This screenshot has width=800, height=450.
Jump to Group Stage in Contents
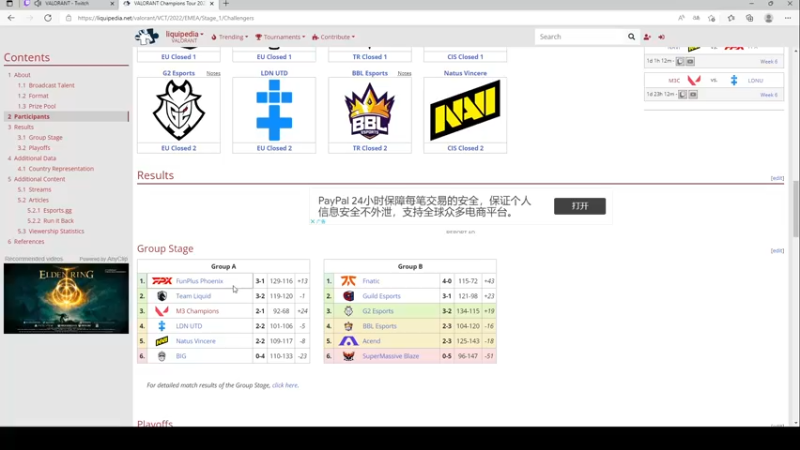(x=45, y=137)
